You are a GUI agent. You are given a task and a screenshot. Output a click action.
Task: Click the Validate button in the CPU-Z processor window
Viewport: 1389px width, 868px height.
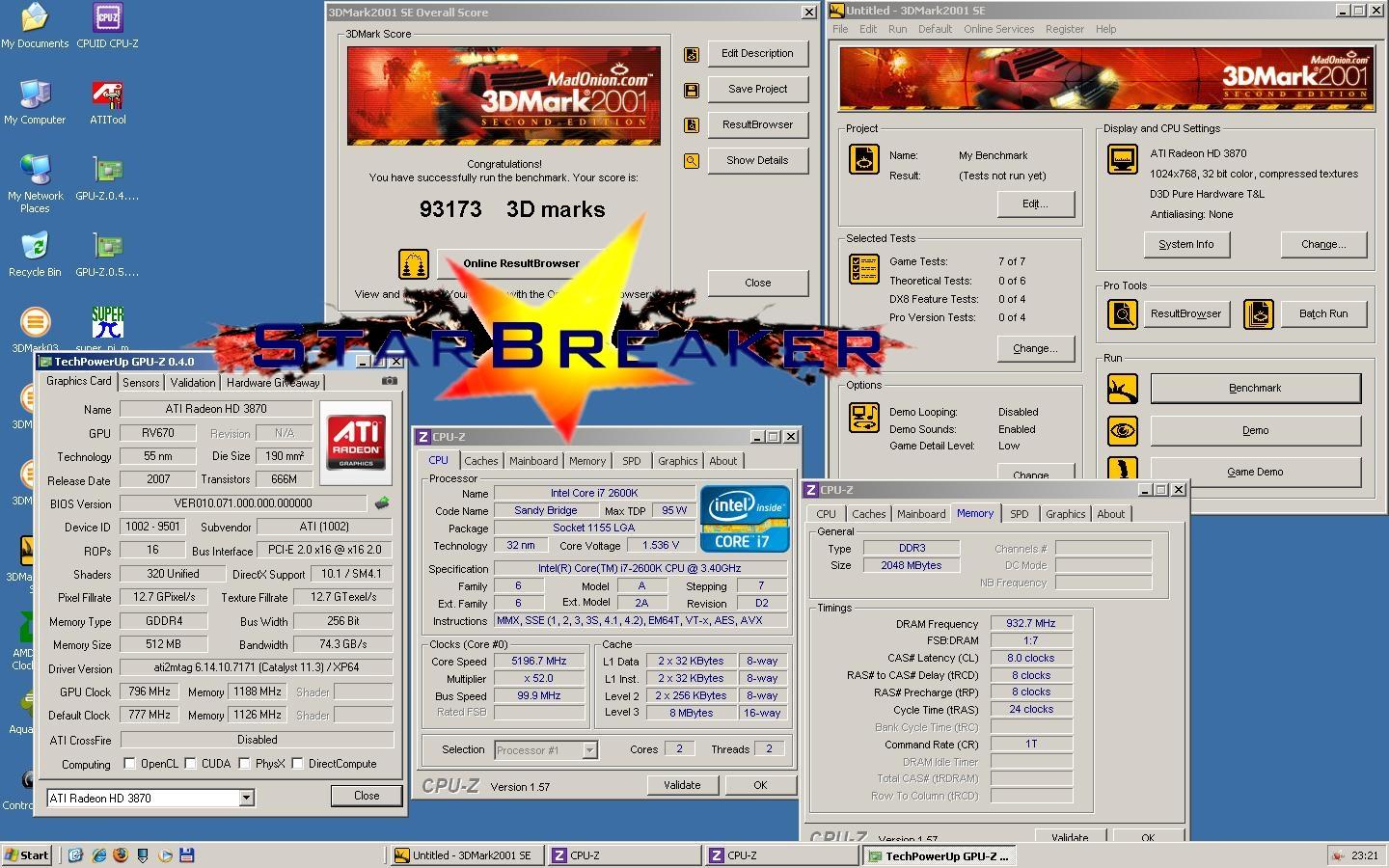tap(682, 785)
